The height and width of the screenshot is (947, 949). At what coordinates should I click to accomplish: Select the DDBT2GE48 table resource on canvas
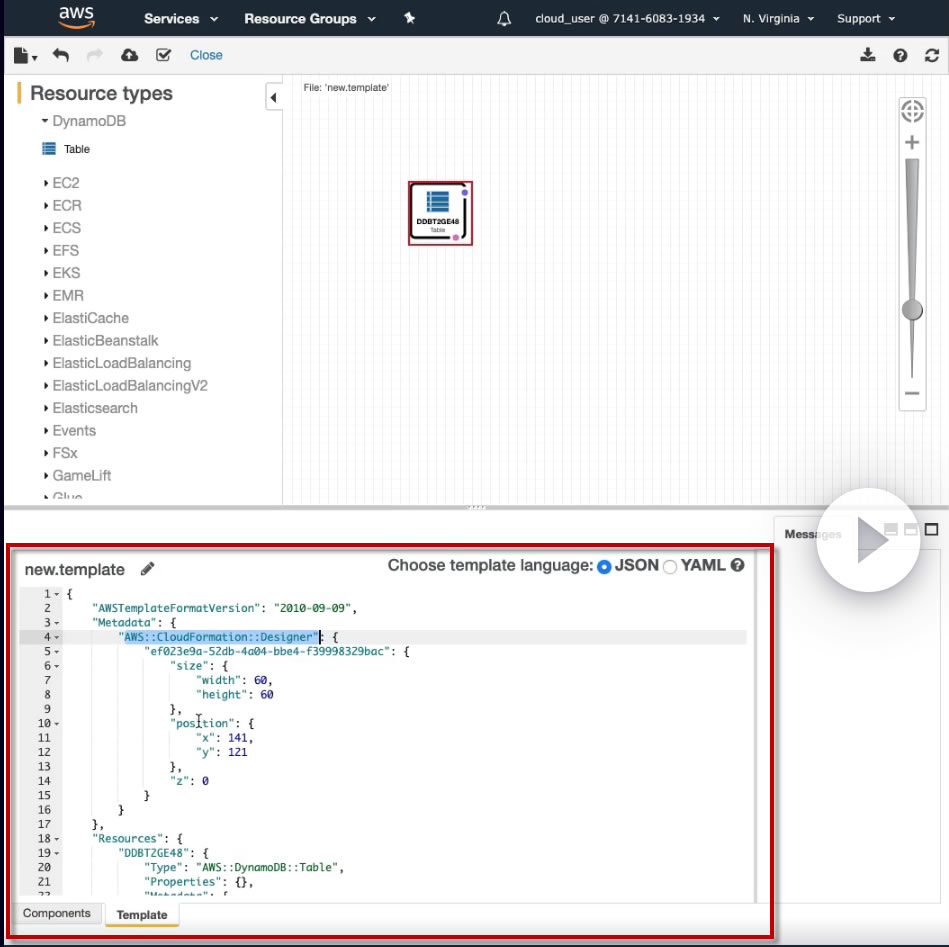point(440,213)
